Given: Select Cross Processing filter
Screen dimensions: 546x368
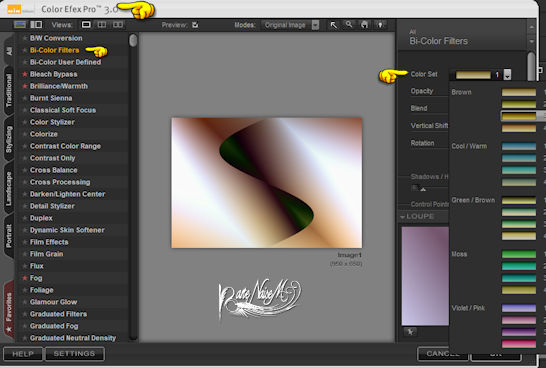Looking at the screenshot, I should [x=60, y=182].
